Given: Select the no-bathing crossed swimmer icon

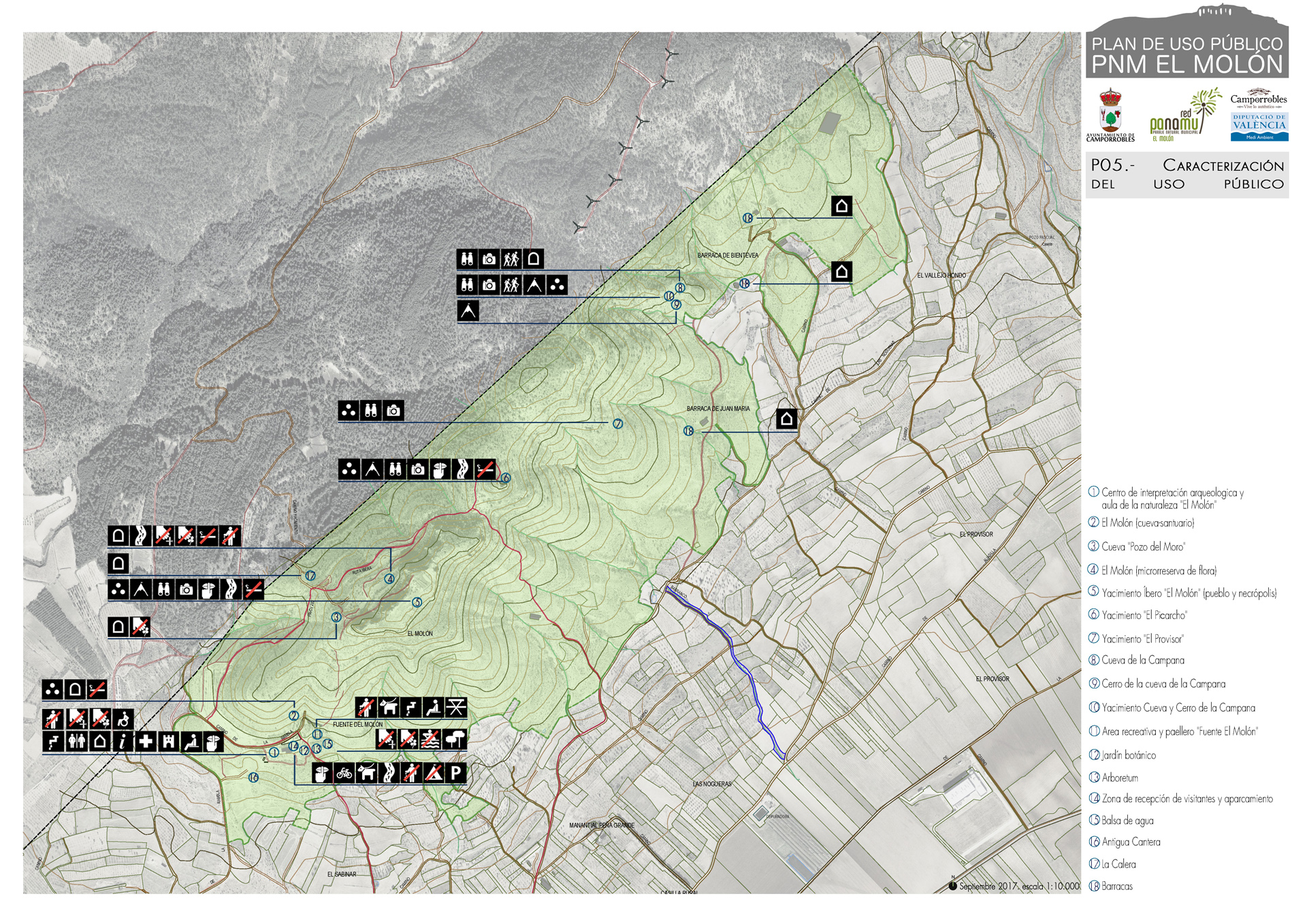Looking at the screenshot, I should point(430,739).
